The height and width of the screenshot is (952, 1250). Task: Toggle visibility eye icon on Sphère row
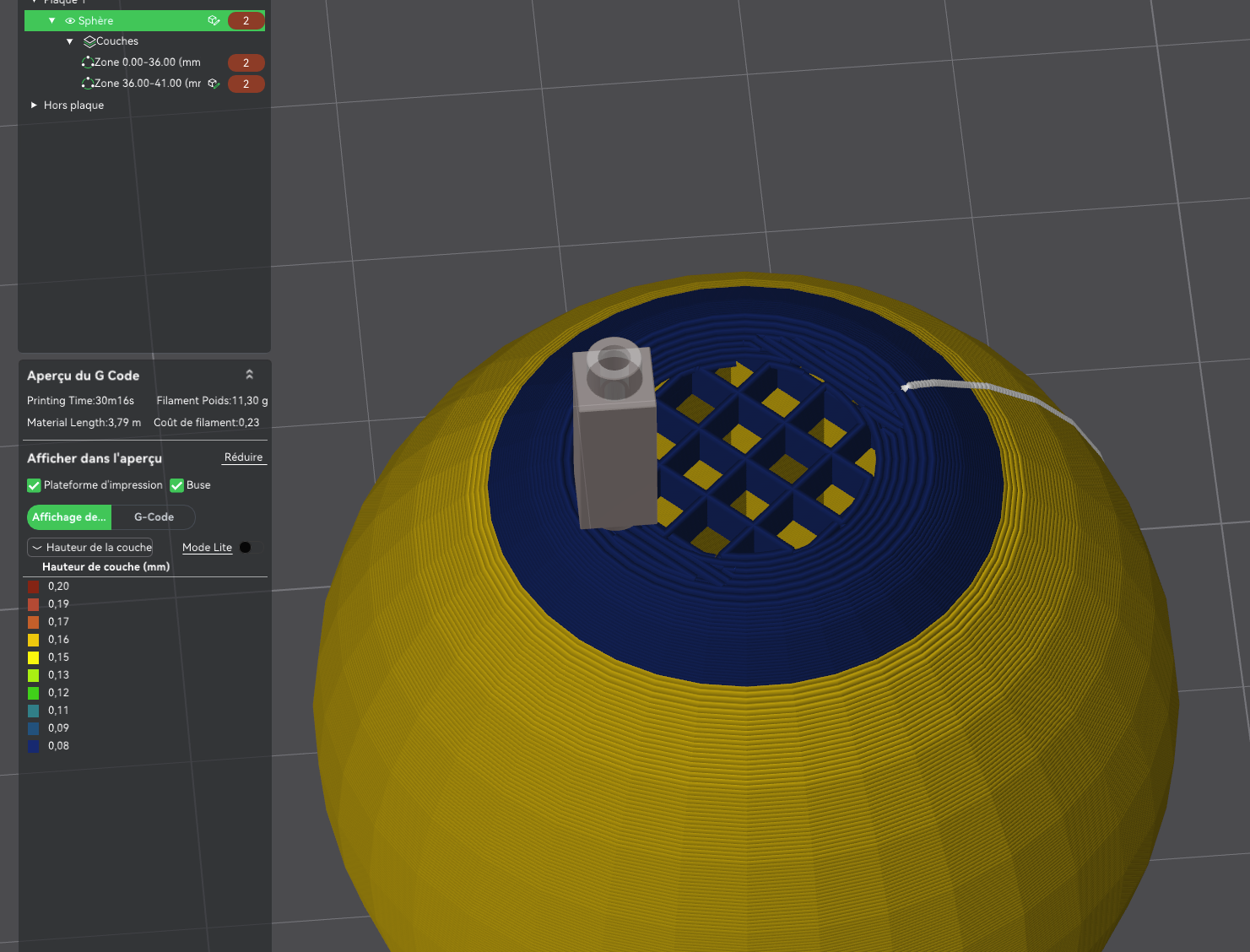pos(70,21)
